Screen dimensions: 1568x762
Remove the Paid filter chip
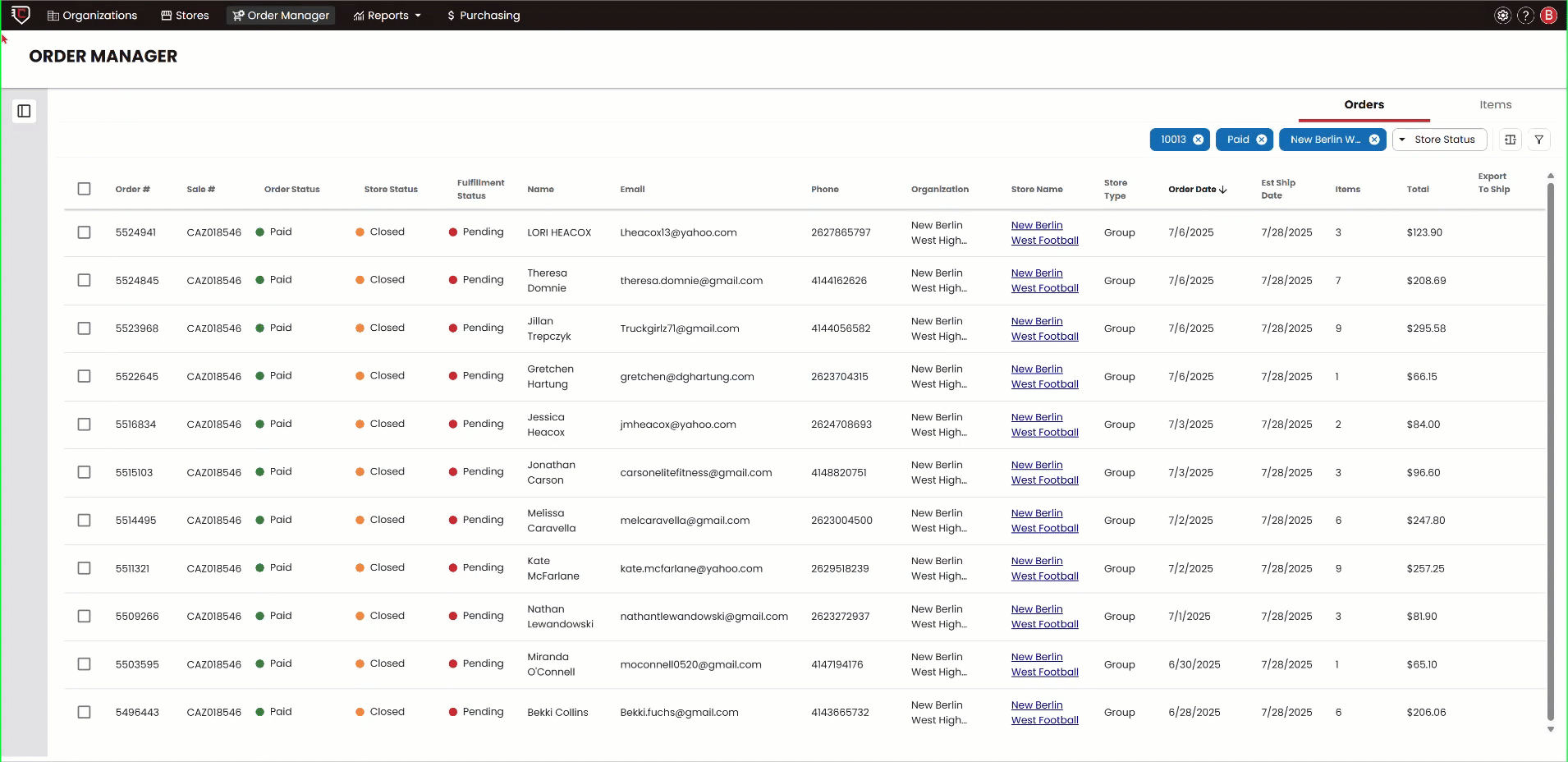click(x=1262, y=140)
